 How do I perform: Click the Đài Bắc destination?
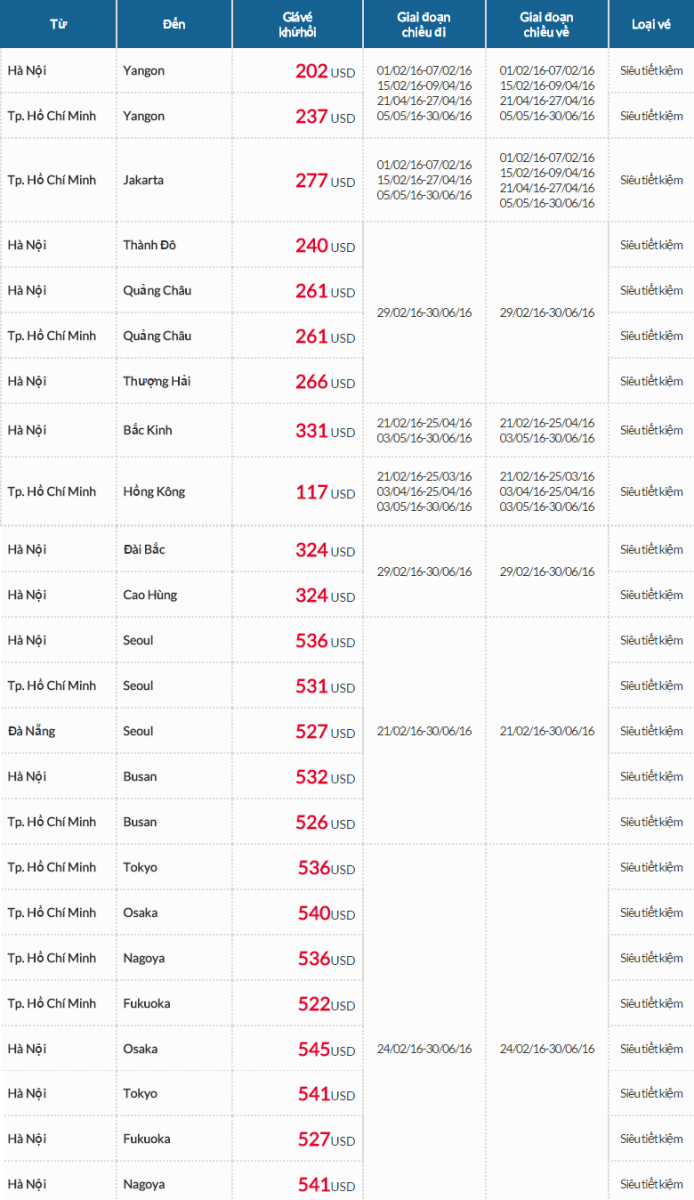pyautogui.click(x=145, y=549)
